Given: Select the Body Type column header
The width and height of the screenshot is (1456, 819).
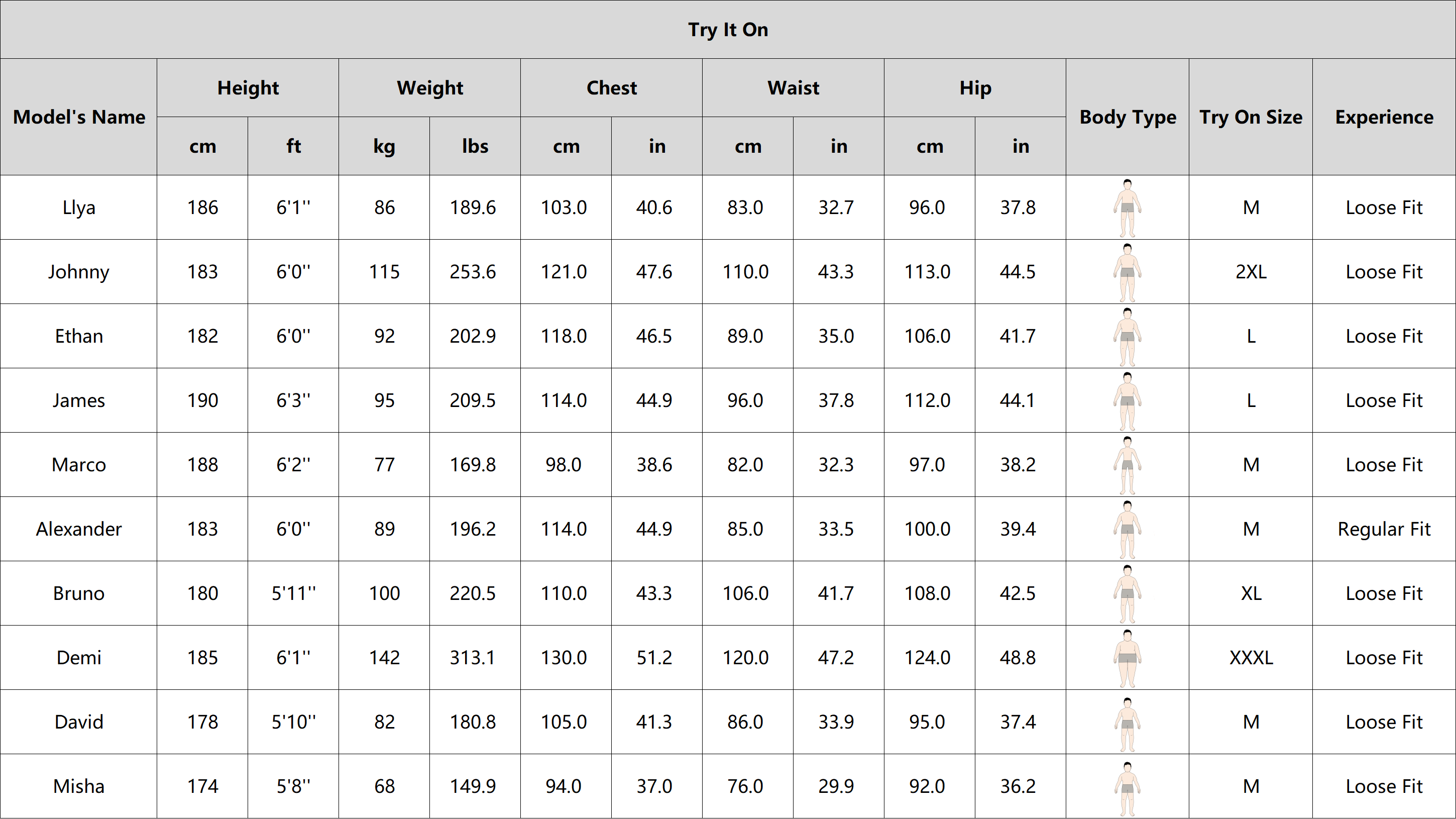Looking at the screenshot, I should pyautogui.click(x=1127, y=117).
